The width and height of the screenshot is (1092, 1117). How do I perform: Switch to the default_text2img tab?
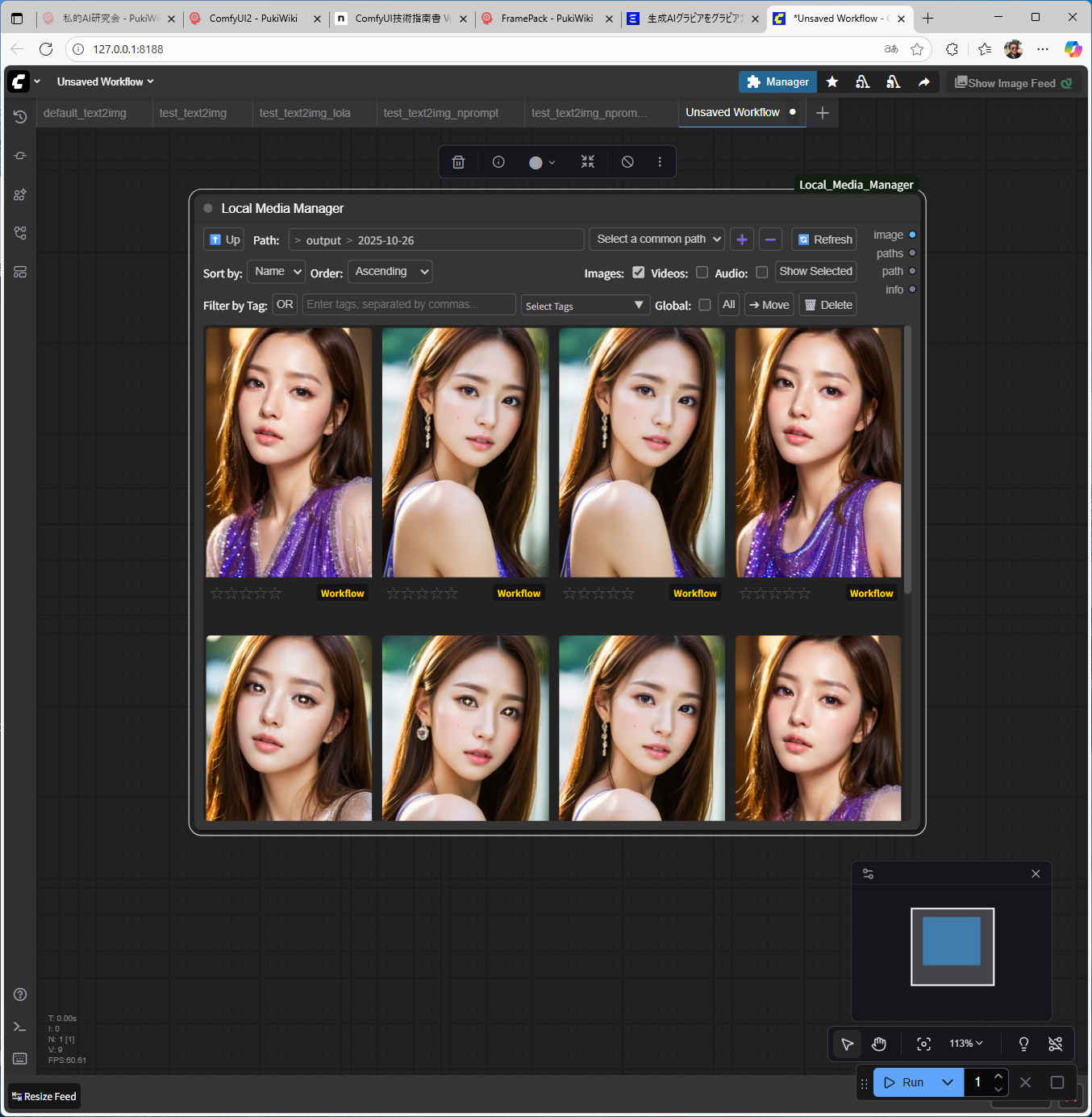click(85, 113)
